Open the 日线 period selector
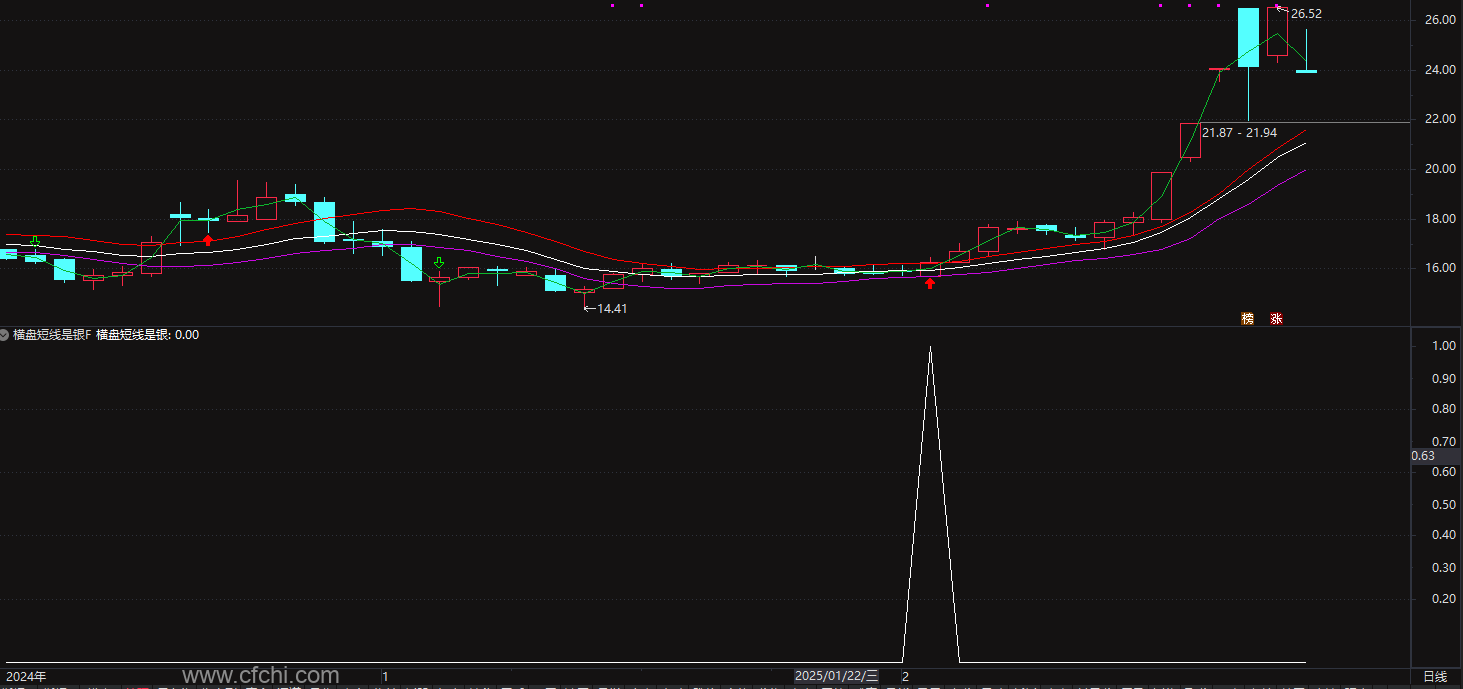Viewport: 1463px width, 689px height. pyautogui.click(x=1435, y=677)
